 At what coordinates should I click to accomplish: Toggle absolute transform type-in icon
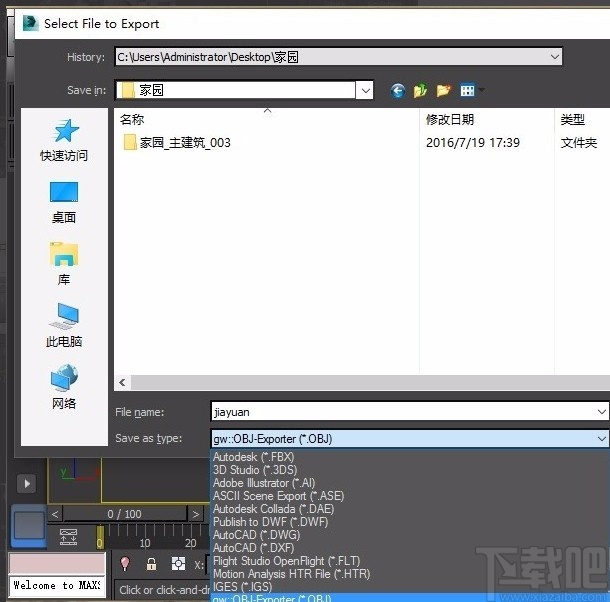(178, 563)
